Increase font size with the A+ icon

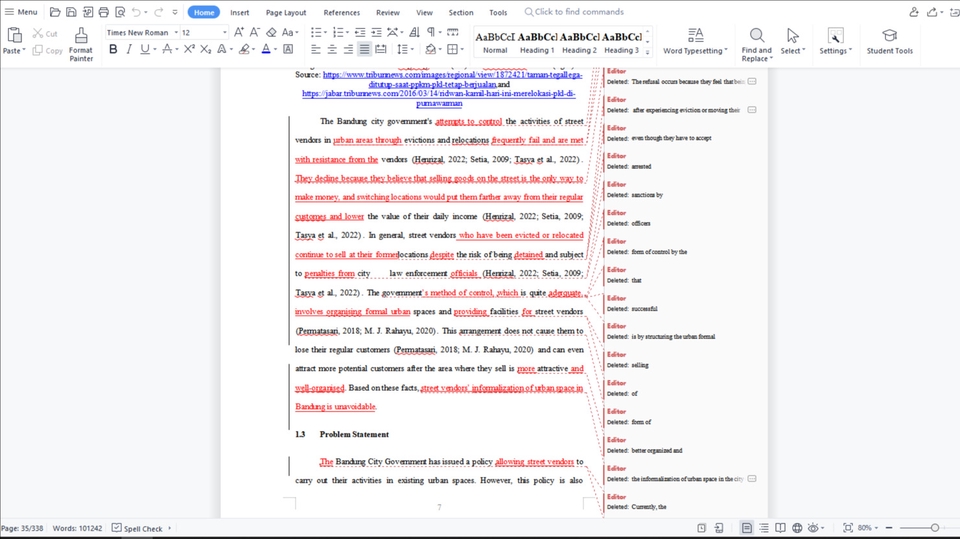239,32
